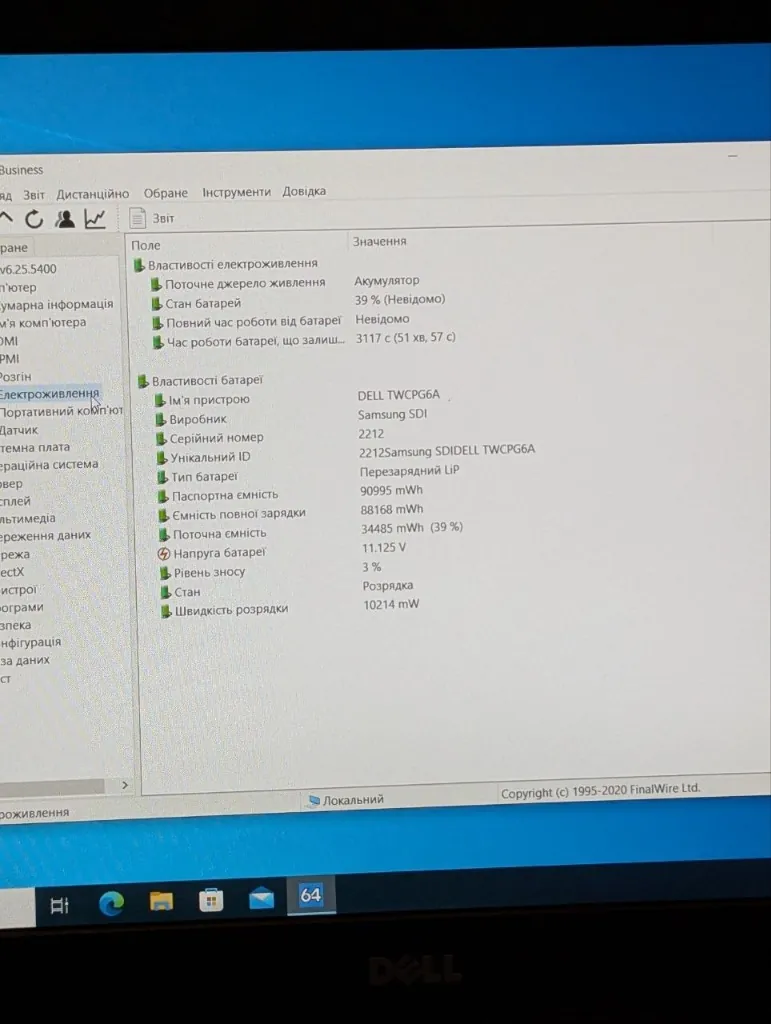Open the user profile toolbar icon

click(x=65, y=219)
